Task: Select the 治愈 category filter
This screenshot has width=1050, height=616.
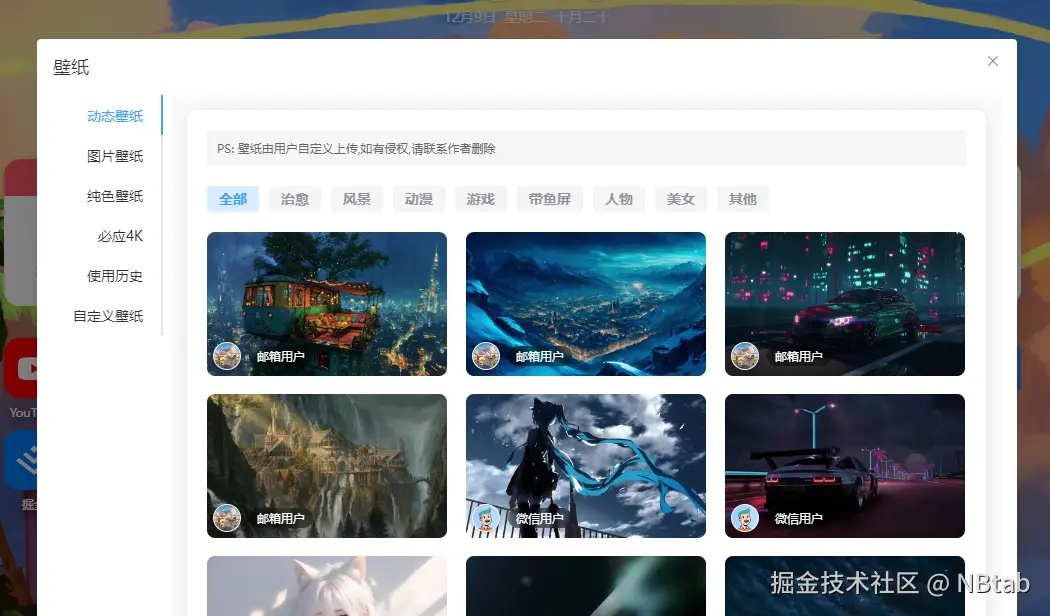Action: [294, 199]
